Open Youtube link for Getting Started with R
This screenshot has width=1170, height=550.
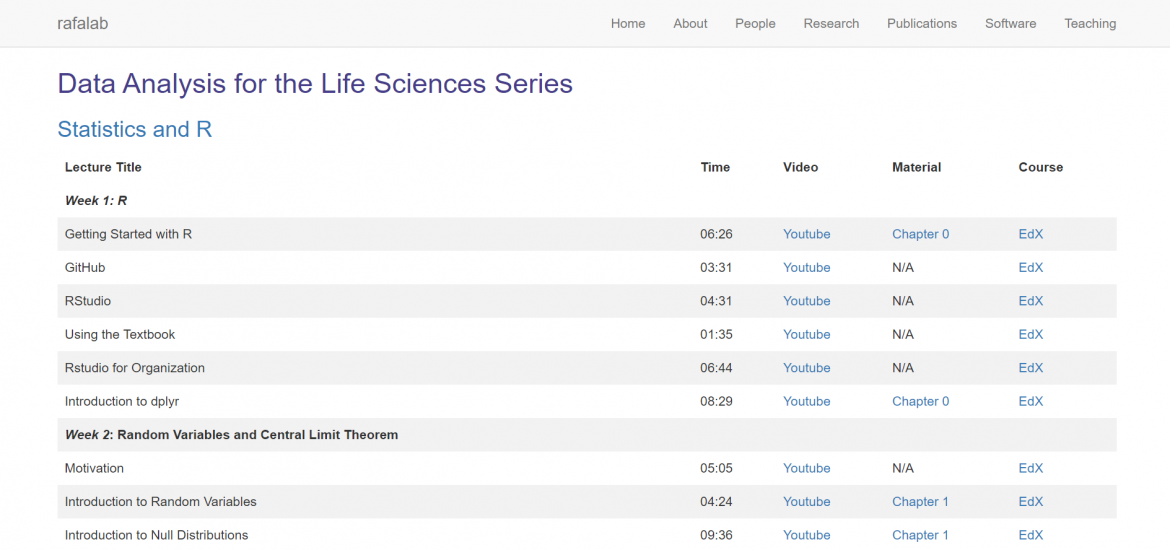point(806,234)
